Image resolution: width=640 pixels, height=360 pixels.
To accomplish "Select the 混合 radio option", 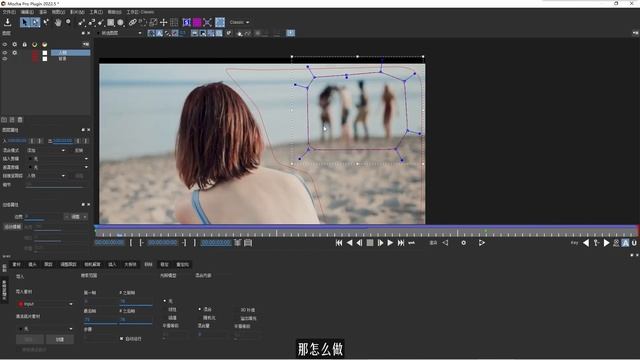I will pos(200,309).
